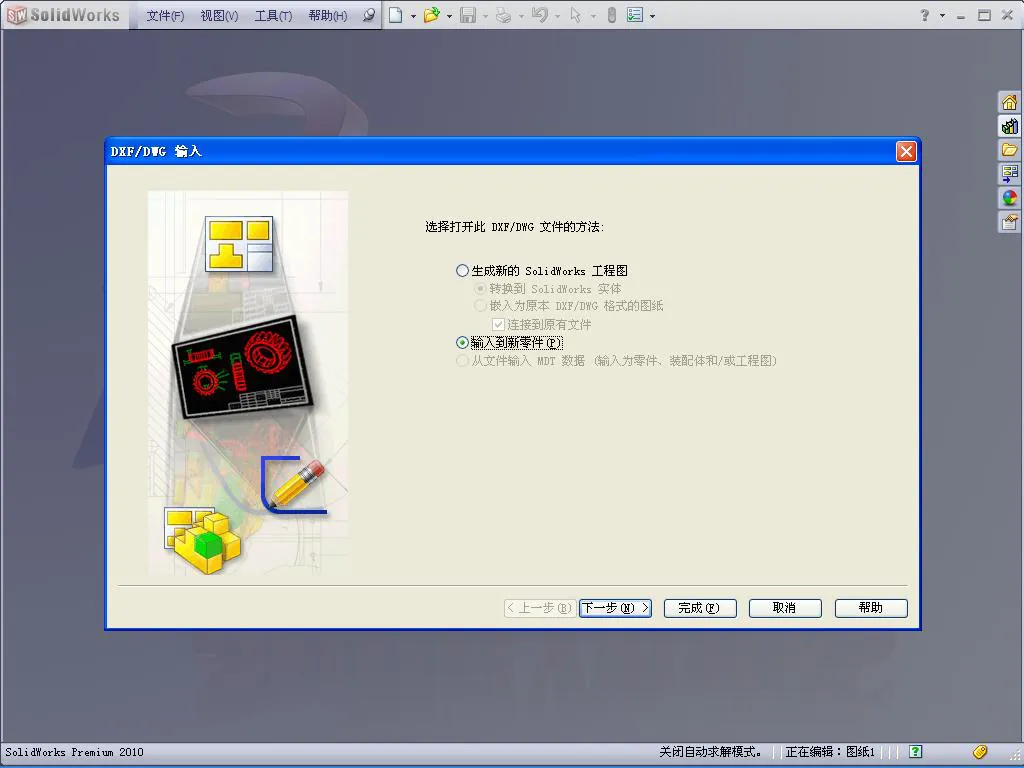This screenshot has height=768, width=1024.
Task: Choose the Select cursor tool
Action: 575,15
